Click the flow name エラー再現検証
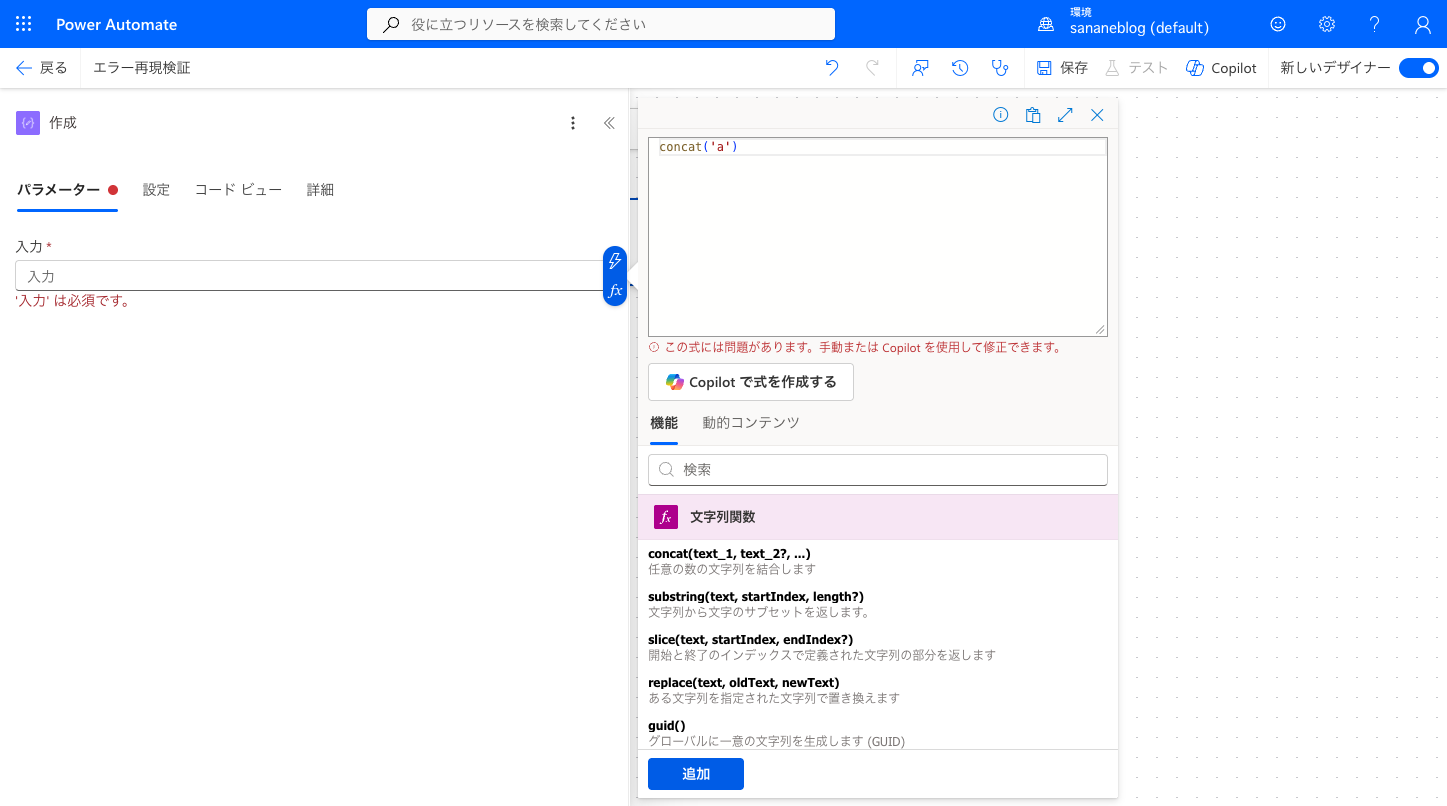This screenshot has width=1447, height=806. pos(142,68)
